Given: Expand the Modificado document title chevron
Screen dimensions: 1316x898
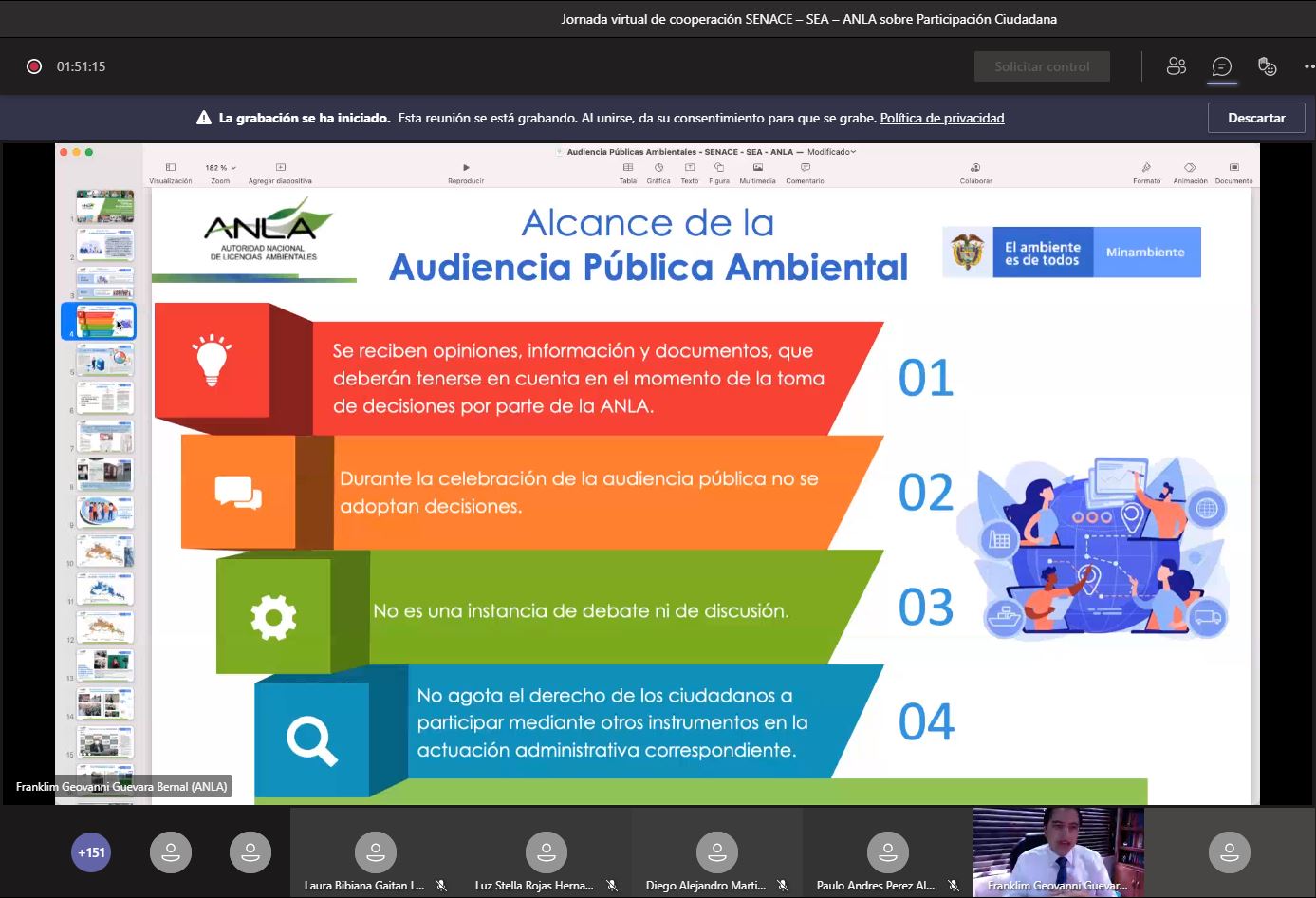Looking at the screenshot, I should click(x=853, y=152).
